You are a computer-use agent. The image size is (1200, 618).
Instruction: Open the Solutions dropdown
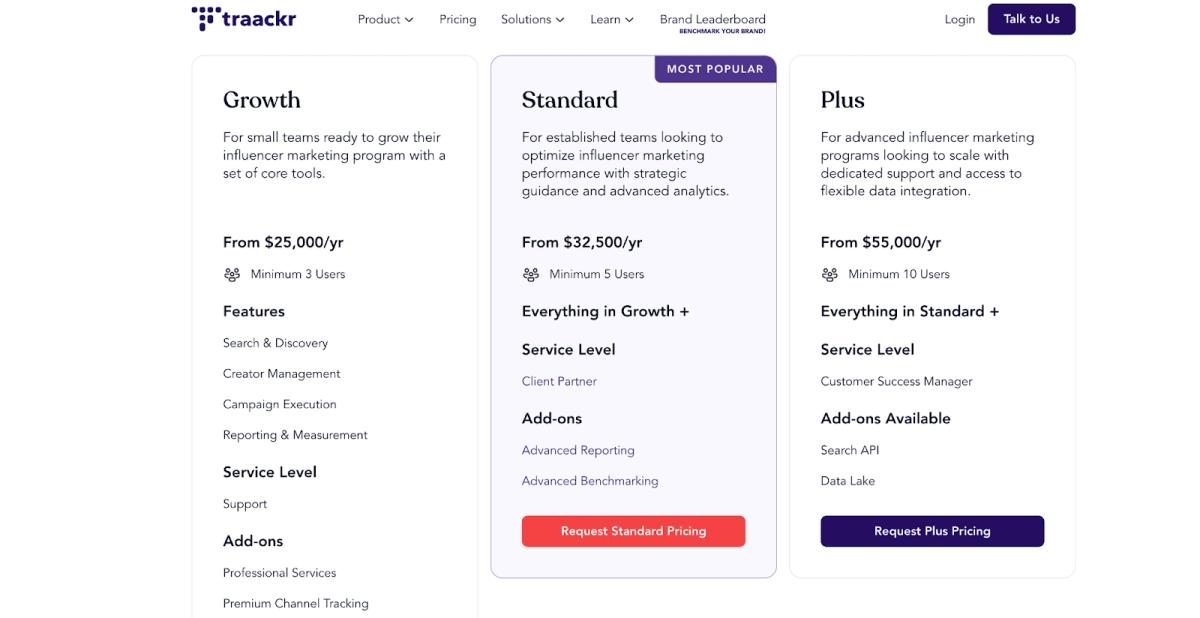click(x=531, y=18)
